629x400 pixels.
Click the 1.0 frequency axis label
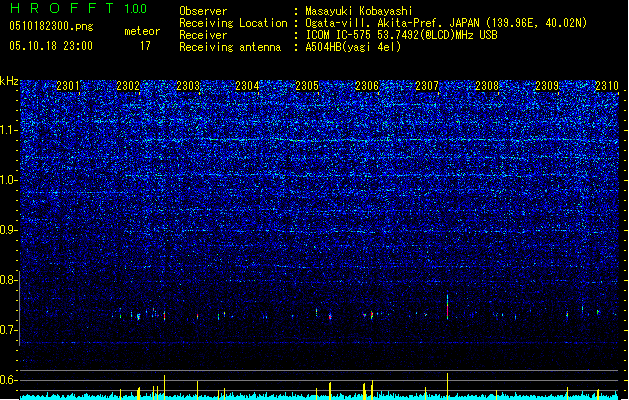click(9, 180)
